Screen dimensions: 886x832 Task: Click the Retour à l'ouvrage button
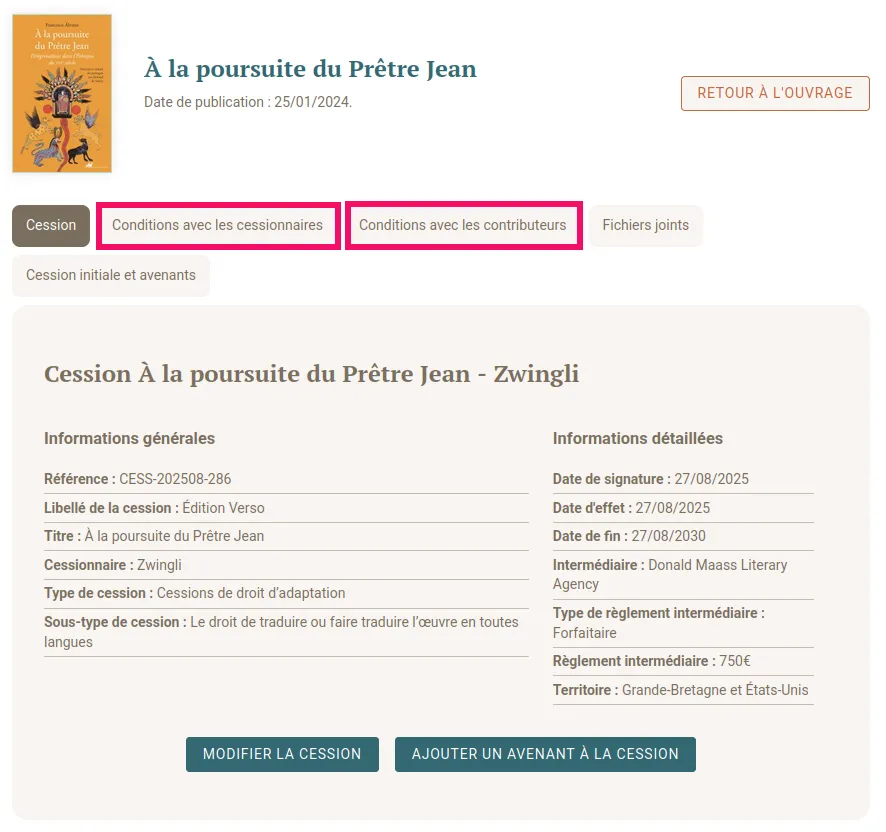[775, 93]
